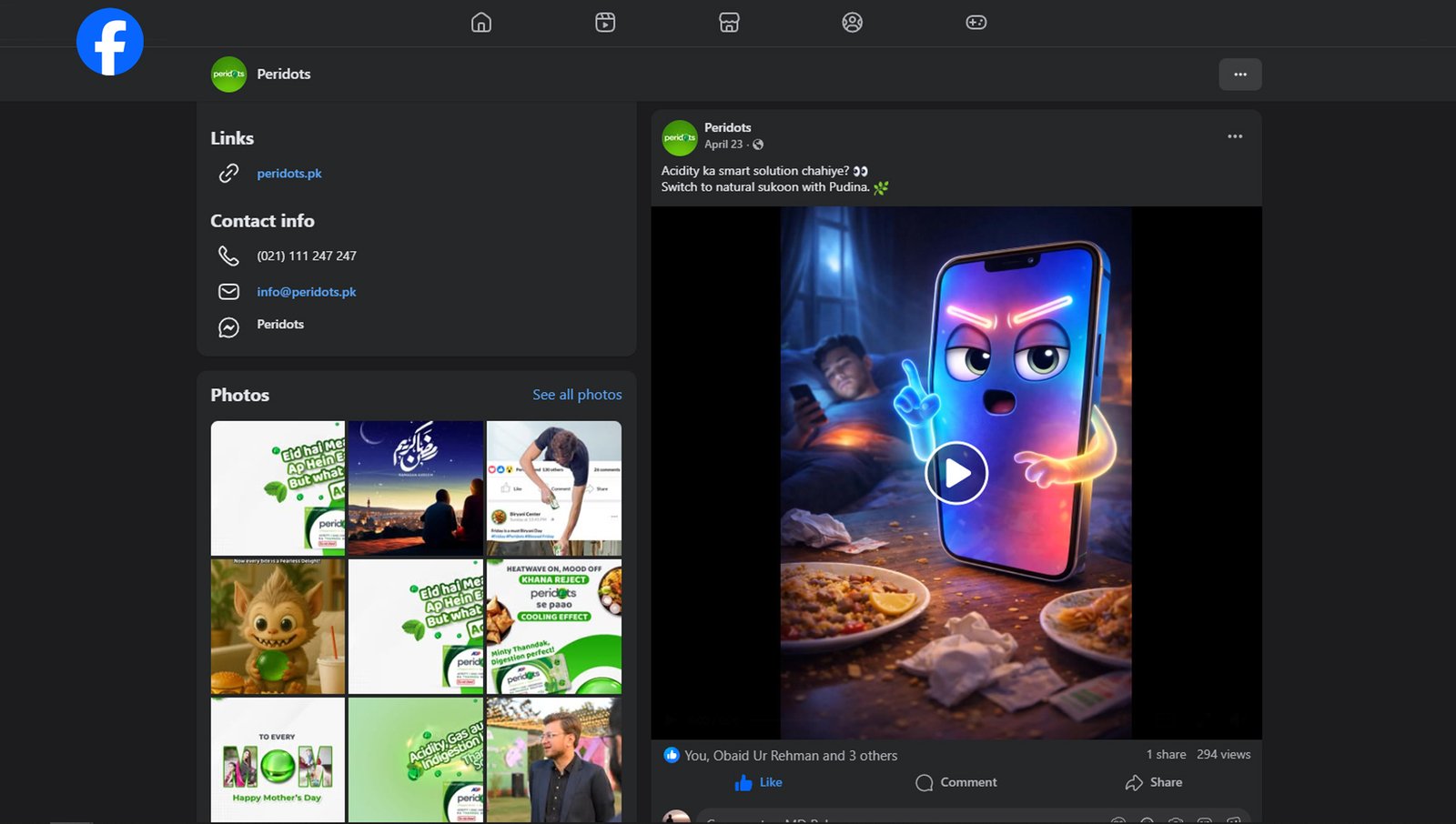Open the Heatwave On Mood Off photo
The height and width of the screenshot is (824, 1456).
click(554, 627)
